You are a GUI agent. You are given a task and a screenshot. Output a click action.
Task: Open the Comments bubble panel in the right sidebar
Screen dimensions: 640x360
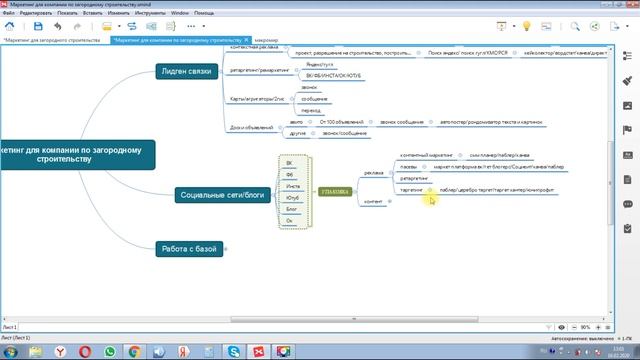click(627, 204)
